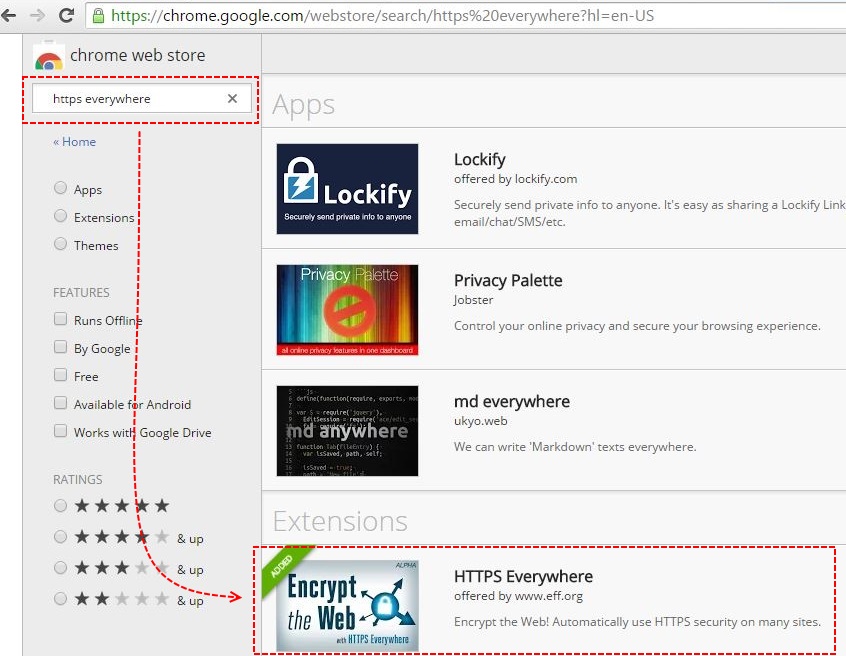Click the 'chrome web store' heading text
Image resolution: width=846 pixels, height=656 pixels.
coord(138,55)
